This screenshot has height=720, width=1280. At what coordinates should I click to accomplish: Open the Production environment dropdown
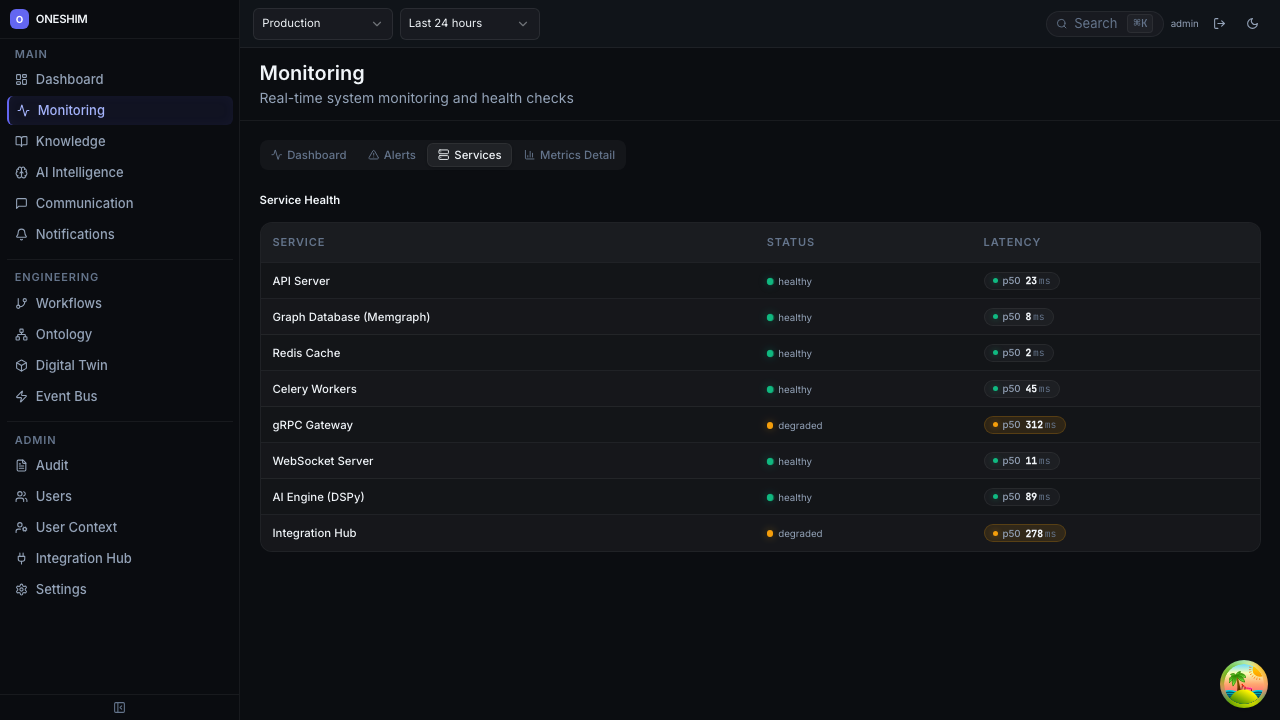(322, 23)
